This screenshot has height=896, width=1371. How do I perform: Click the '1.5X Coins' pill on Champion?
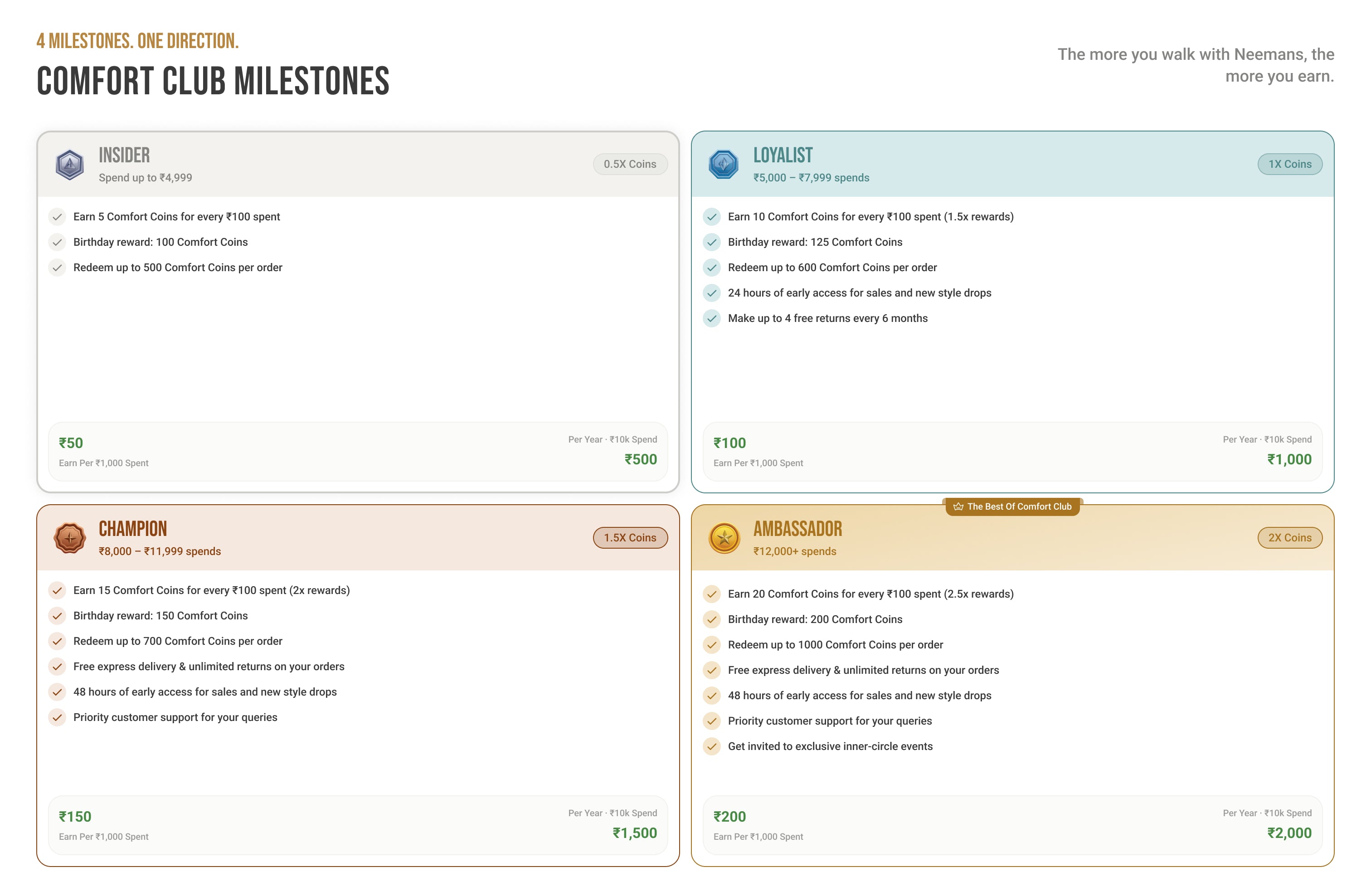(630, 538)
